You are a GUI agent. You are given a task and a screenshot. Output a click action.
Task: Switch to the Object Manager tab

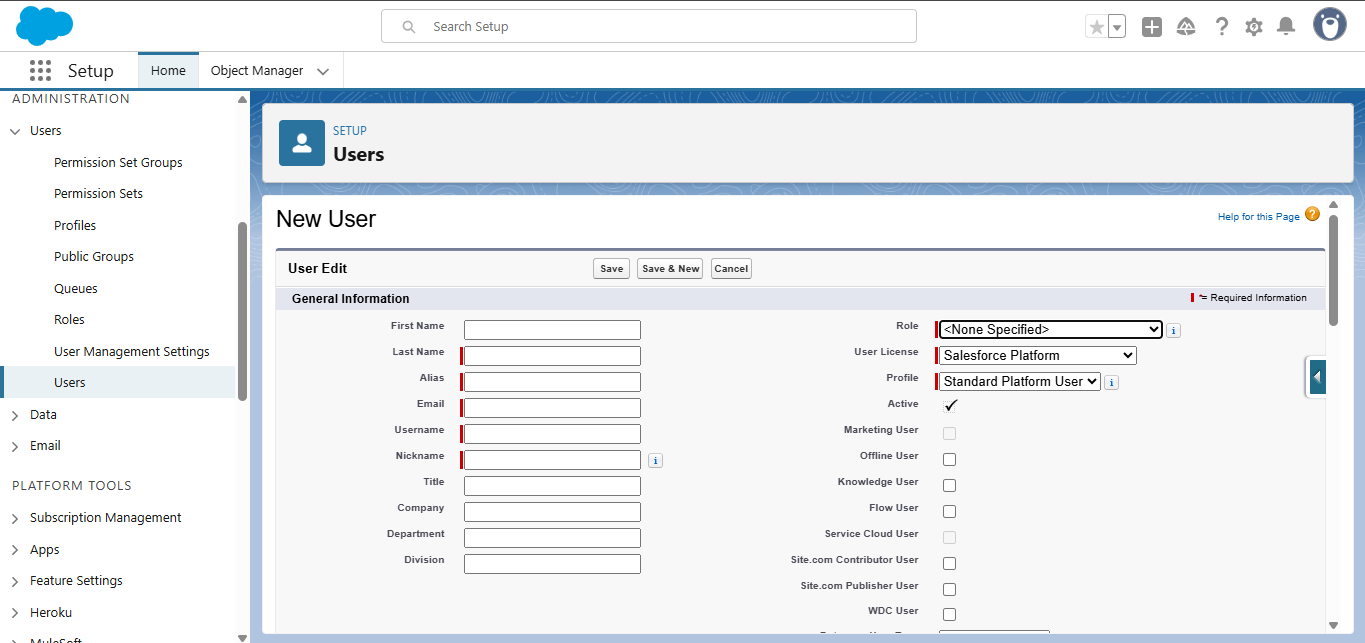pyautogui.click(x=257, y=71)
